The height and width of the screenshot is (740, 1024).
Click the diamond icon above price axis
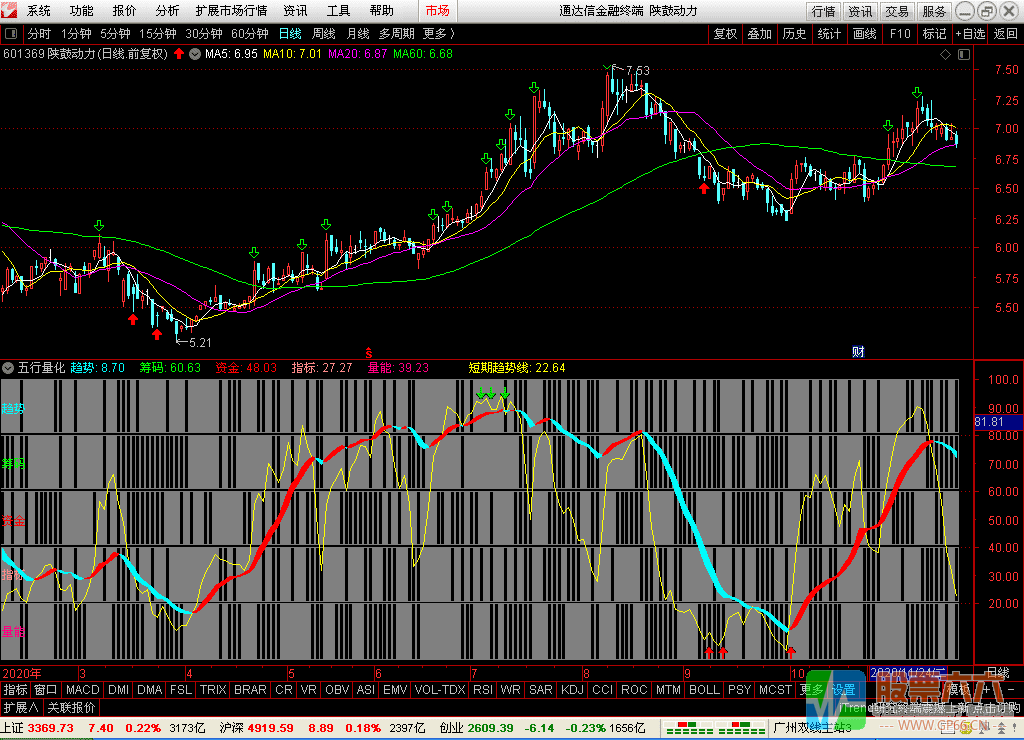coord(945,55)
